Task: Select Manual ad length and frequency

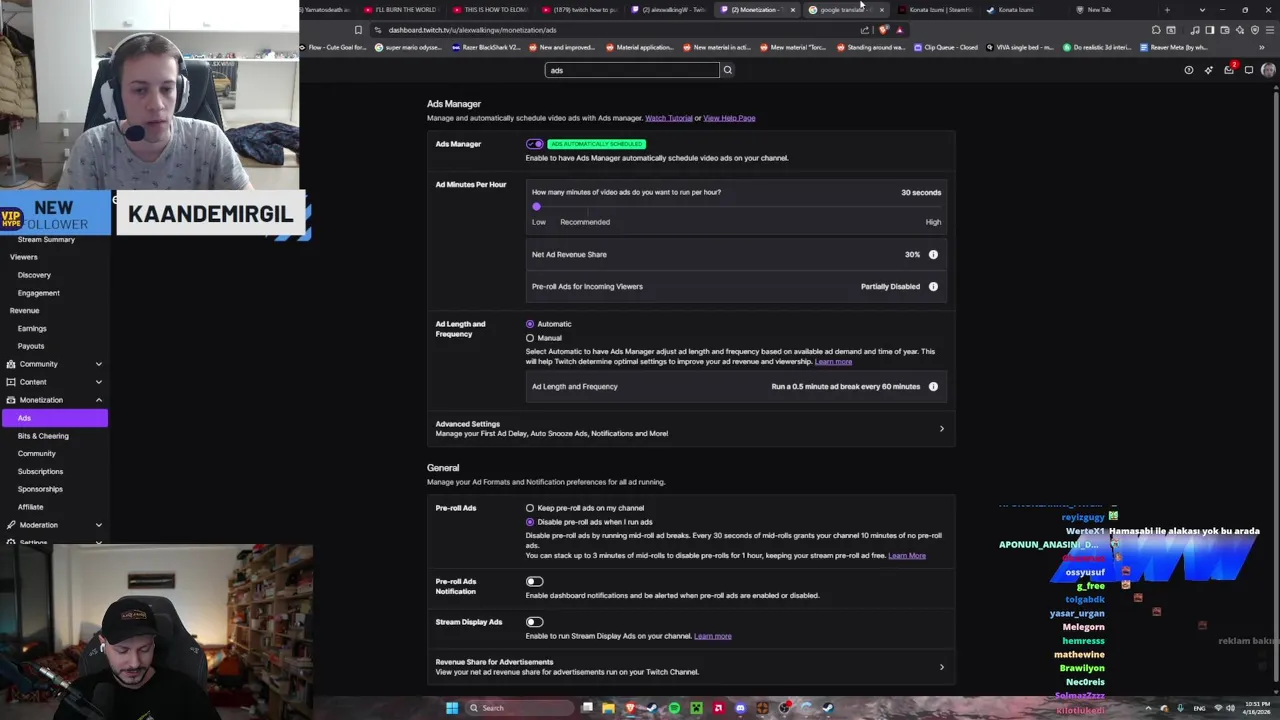Action: (530, 338)
